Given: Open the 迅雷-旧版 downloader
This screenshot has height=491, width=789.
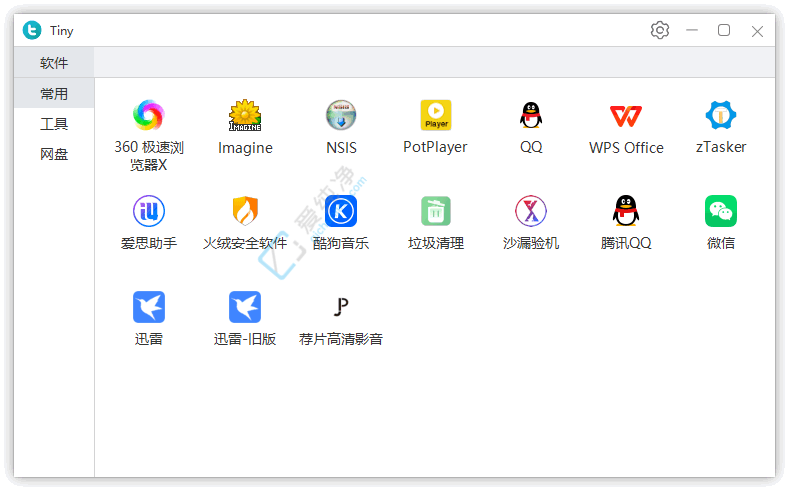Looking at the screenshot, I should (245, 307).
